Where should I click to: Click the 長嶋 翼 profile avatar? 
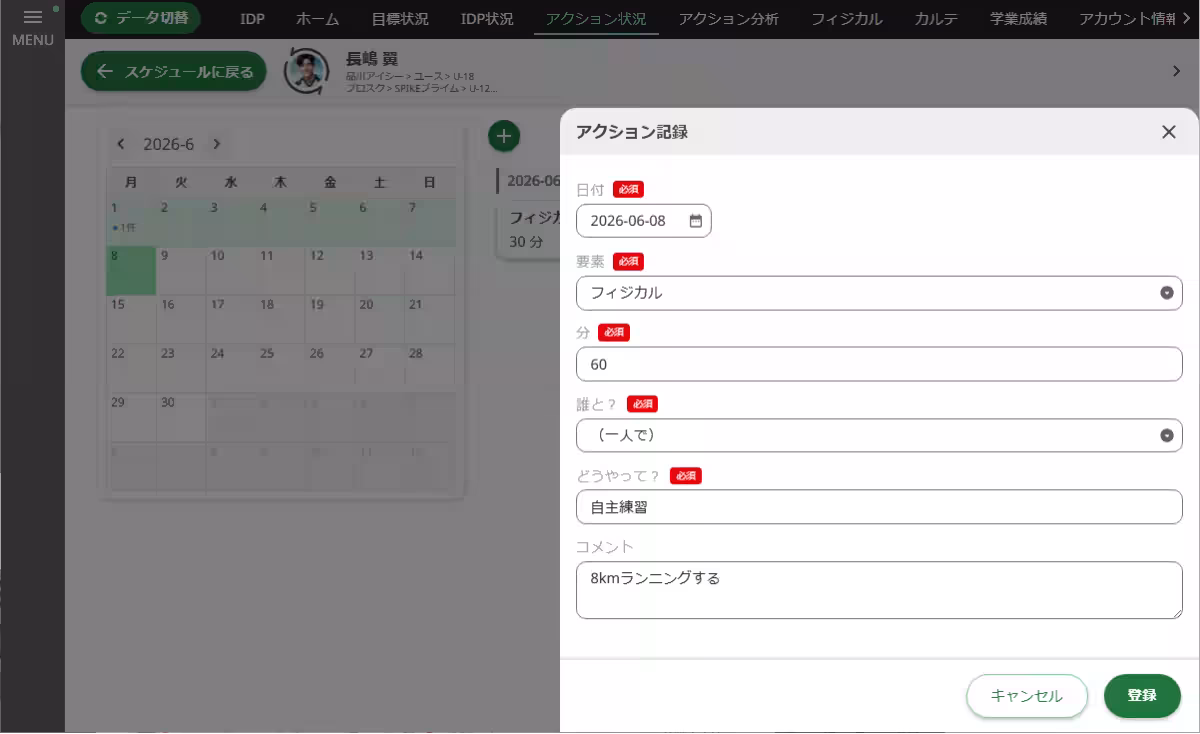[306, 71]
